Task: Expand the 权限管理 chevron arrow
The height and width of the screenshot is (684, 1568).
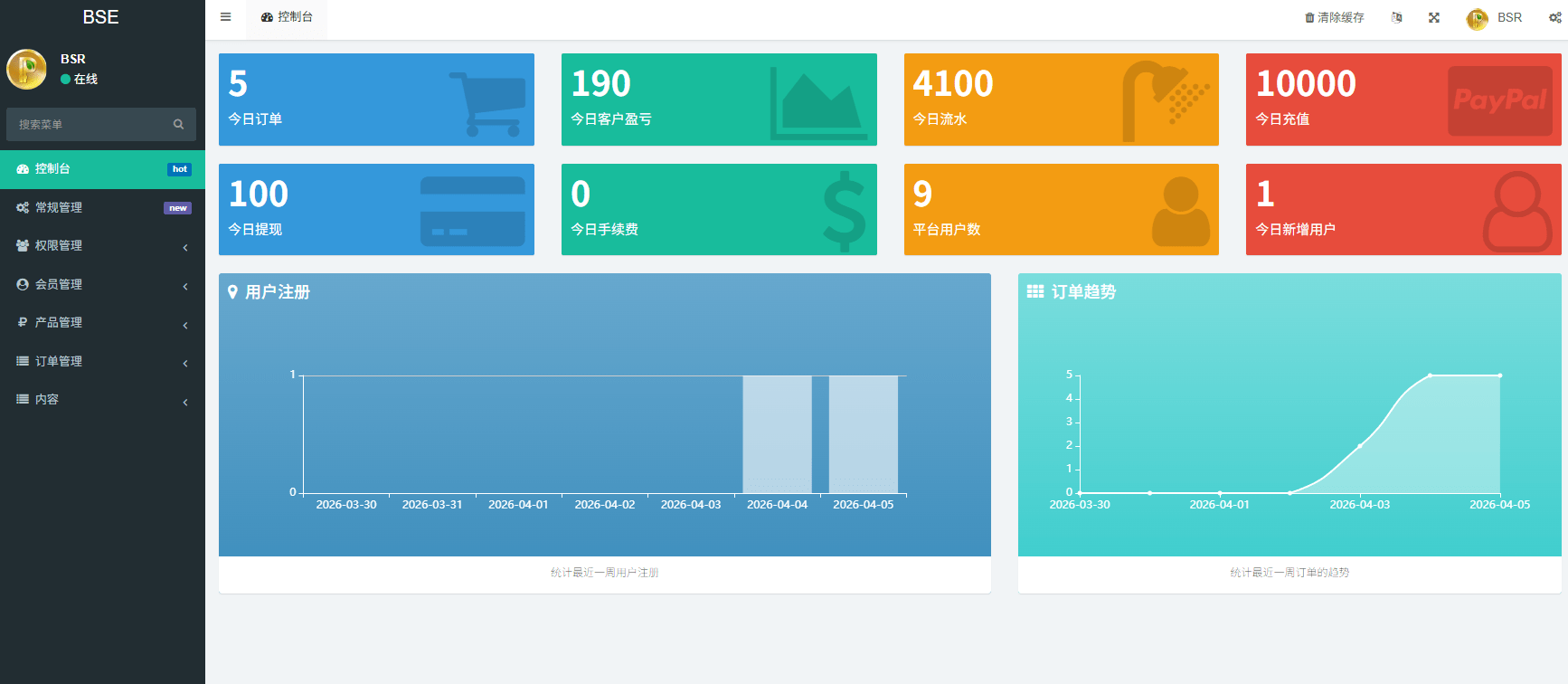Action: (185, 247)
